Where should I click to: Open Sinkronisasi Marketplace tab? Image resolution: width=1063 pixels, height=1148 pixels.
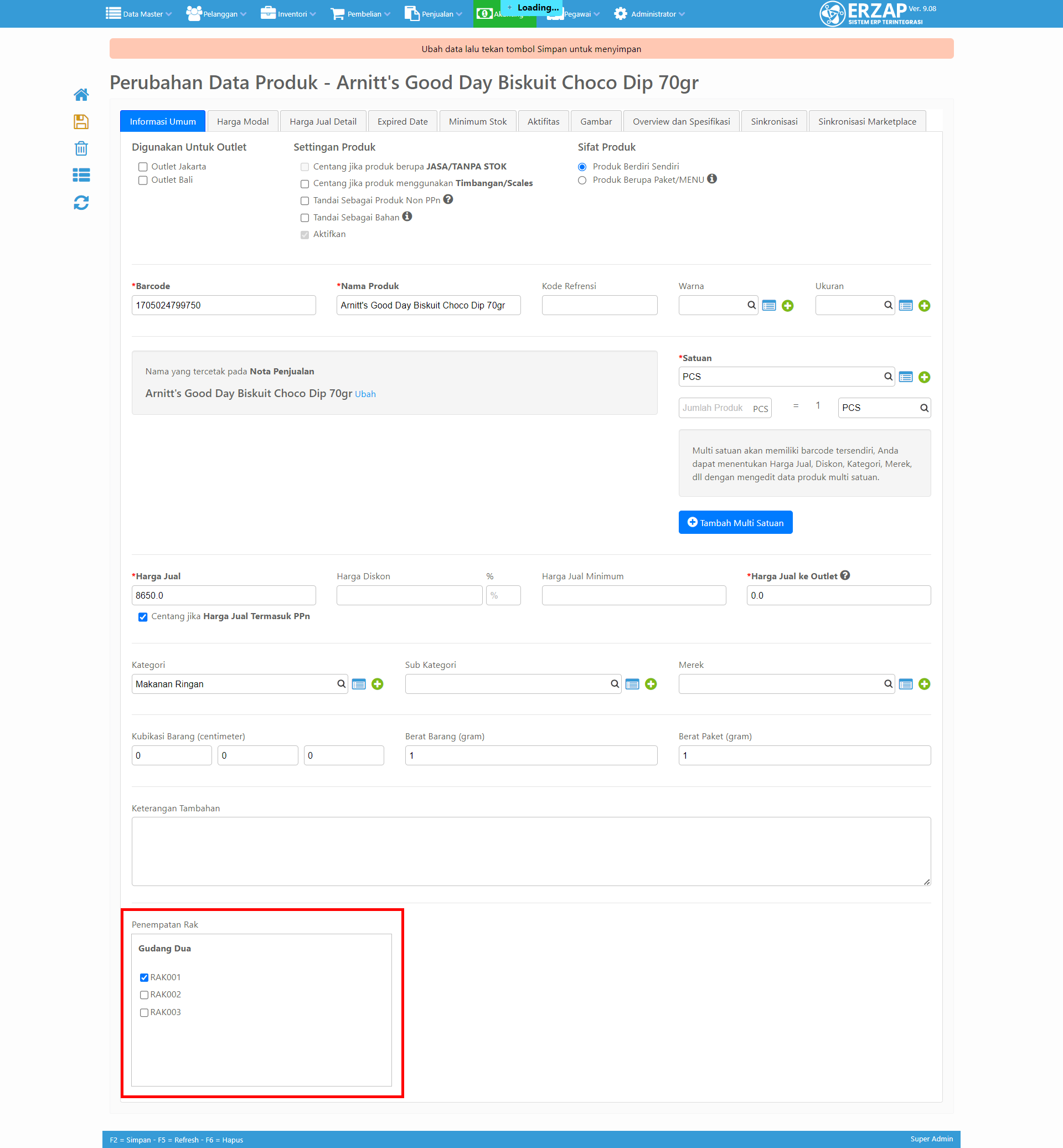pyautogui.click(x=867, y=121)
